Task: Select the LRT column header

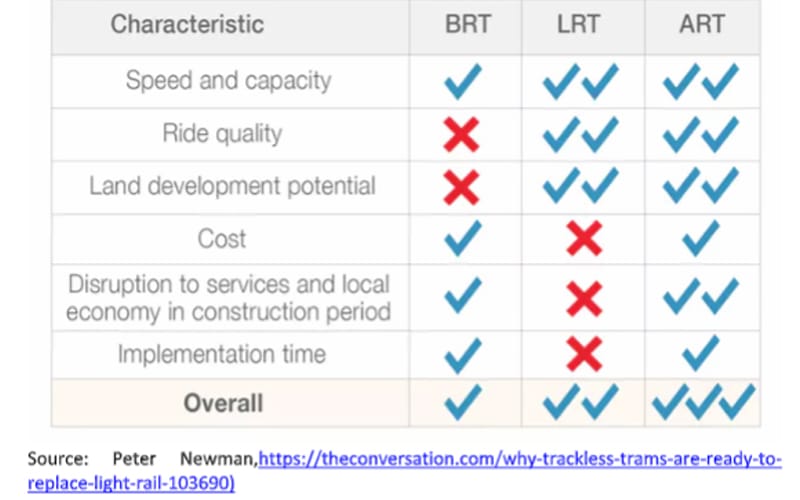Action: pos(581,23)
